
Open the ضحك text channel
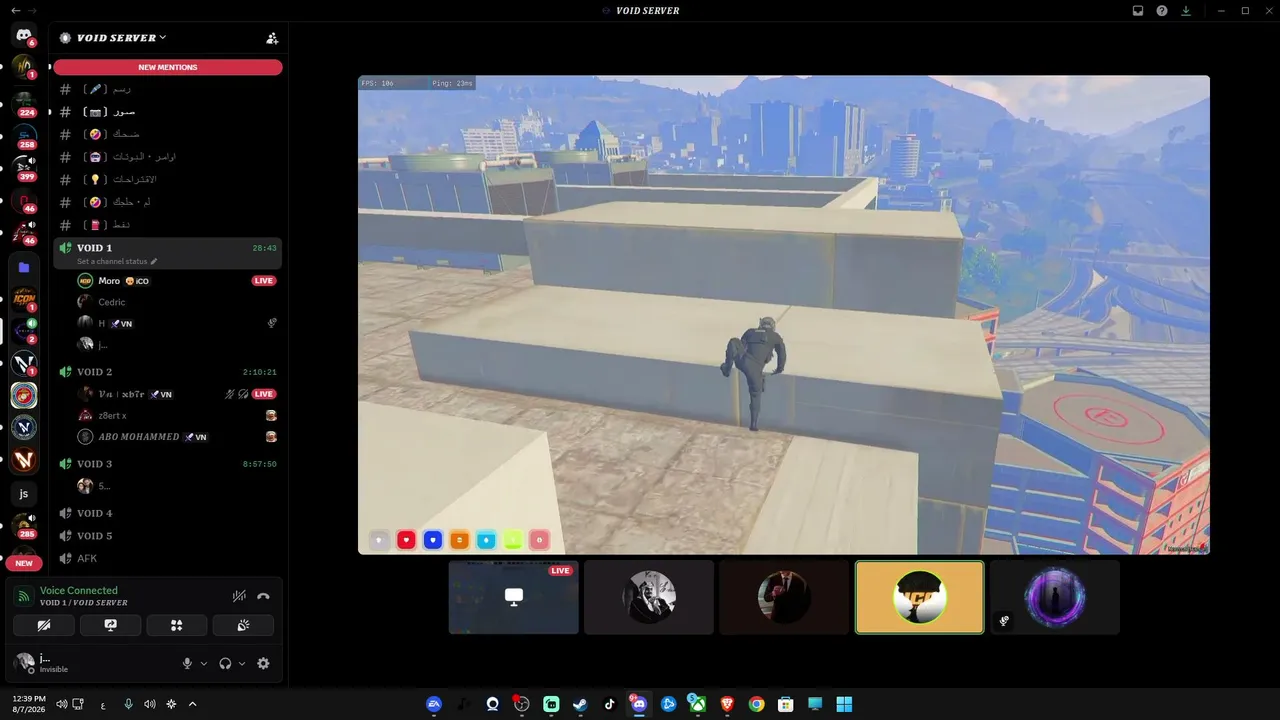pos(168,134)
